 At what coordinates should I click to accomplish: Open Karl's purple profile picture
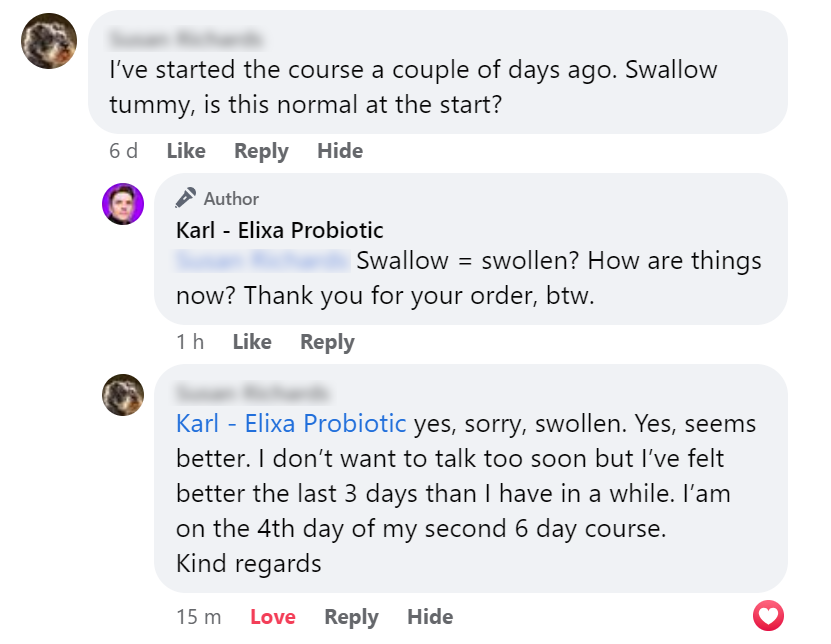123,204
